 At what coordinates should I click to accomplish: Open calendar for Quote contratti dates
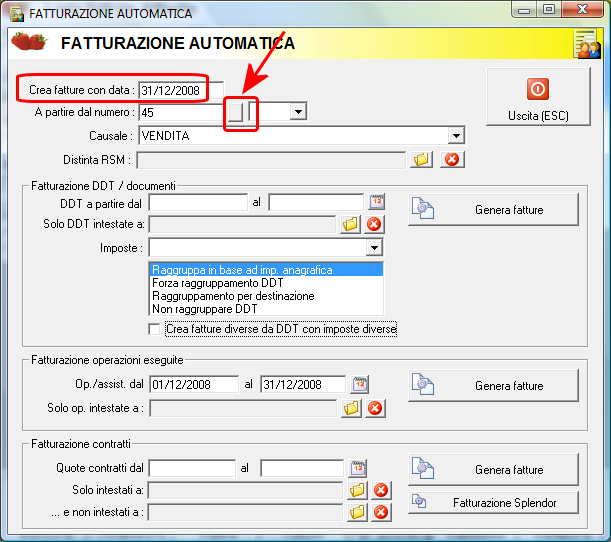358,468
